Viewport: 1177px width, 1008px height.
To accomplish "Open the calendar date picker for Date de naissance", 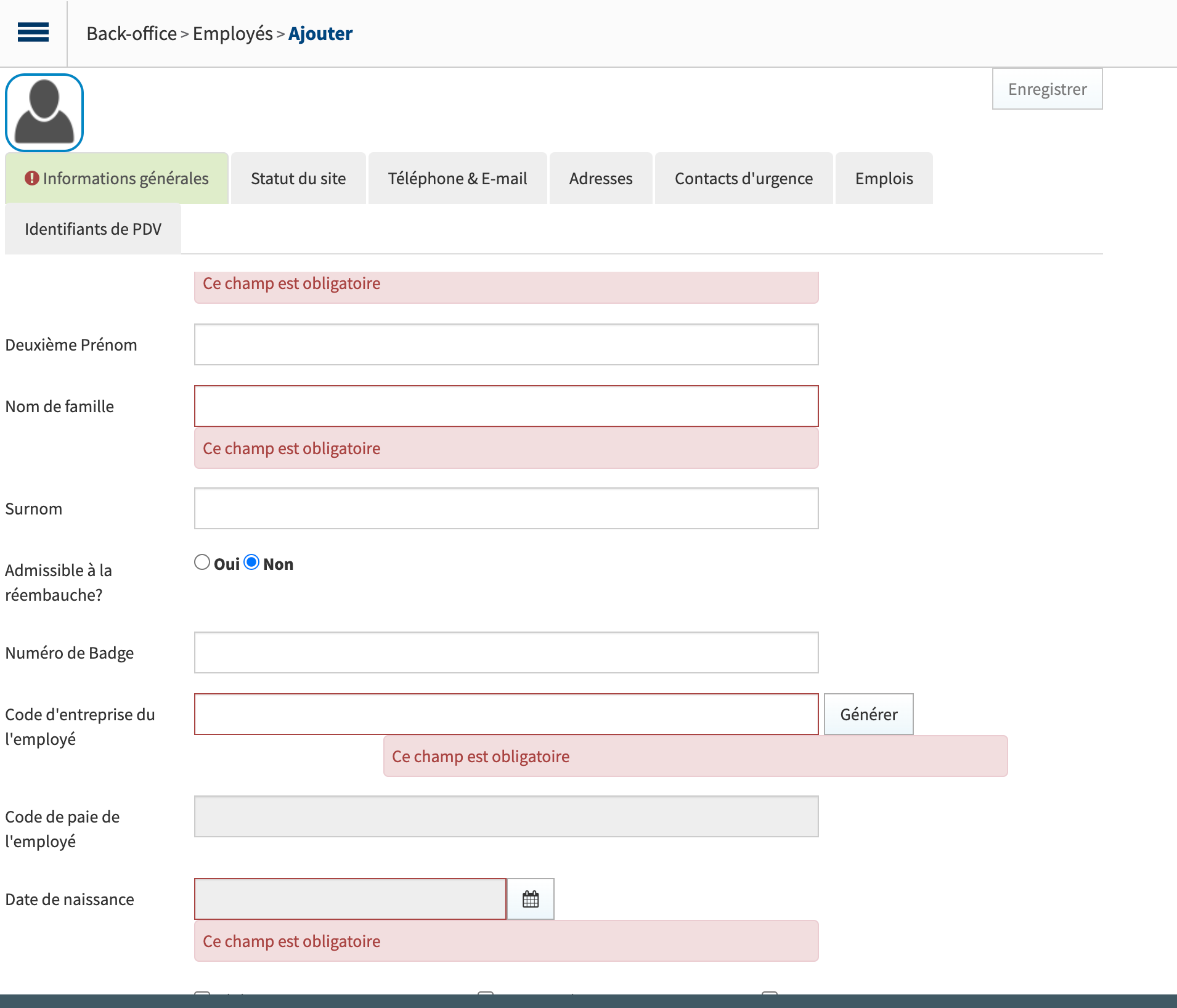I will coord(529,898).
